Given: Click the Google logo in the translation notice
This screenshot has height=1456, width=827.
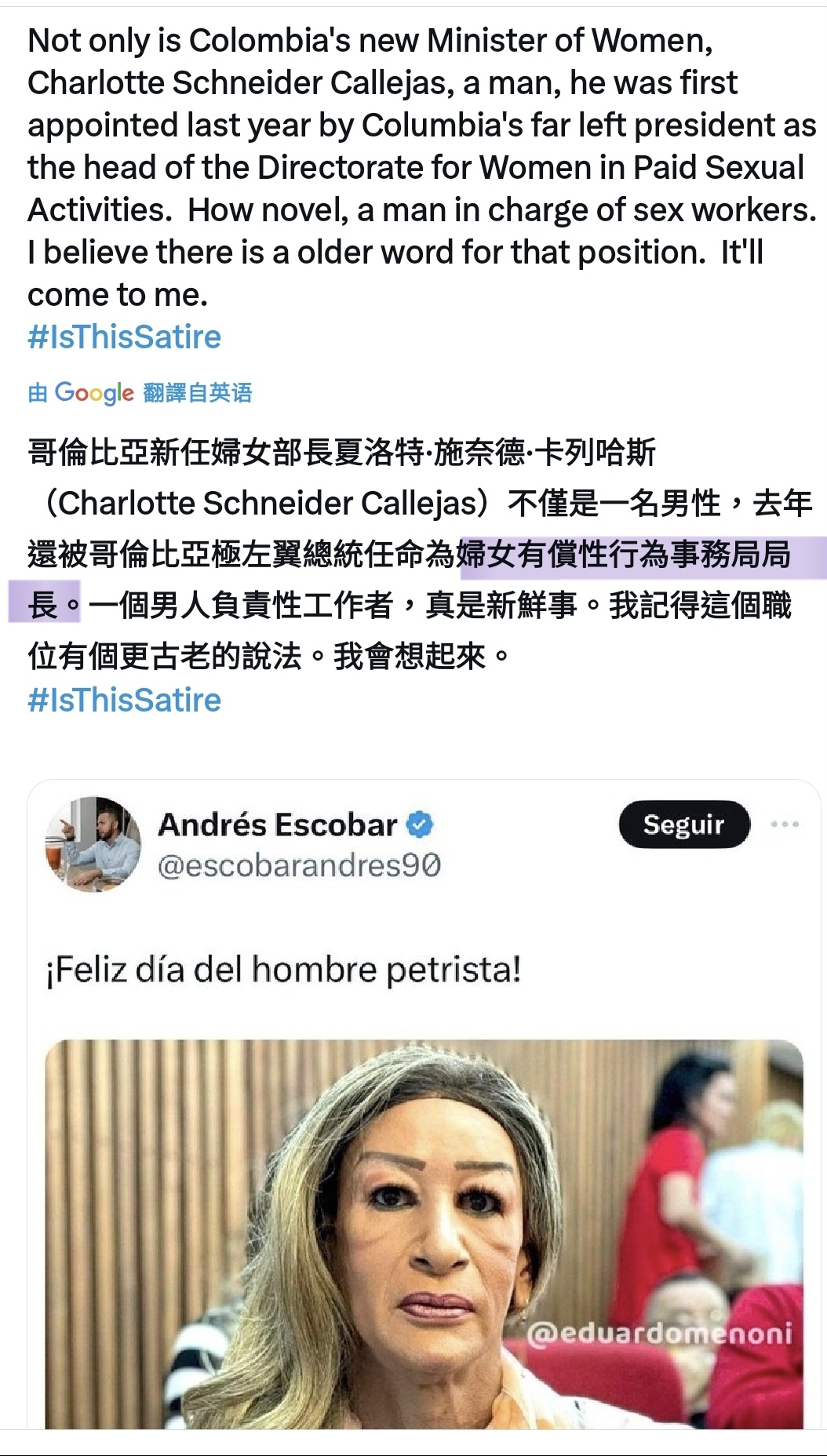Looking at the screenshot, I should click(94, 393).
